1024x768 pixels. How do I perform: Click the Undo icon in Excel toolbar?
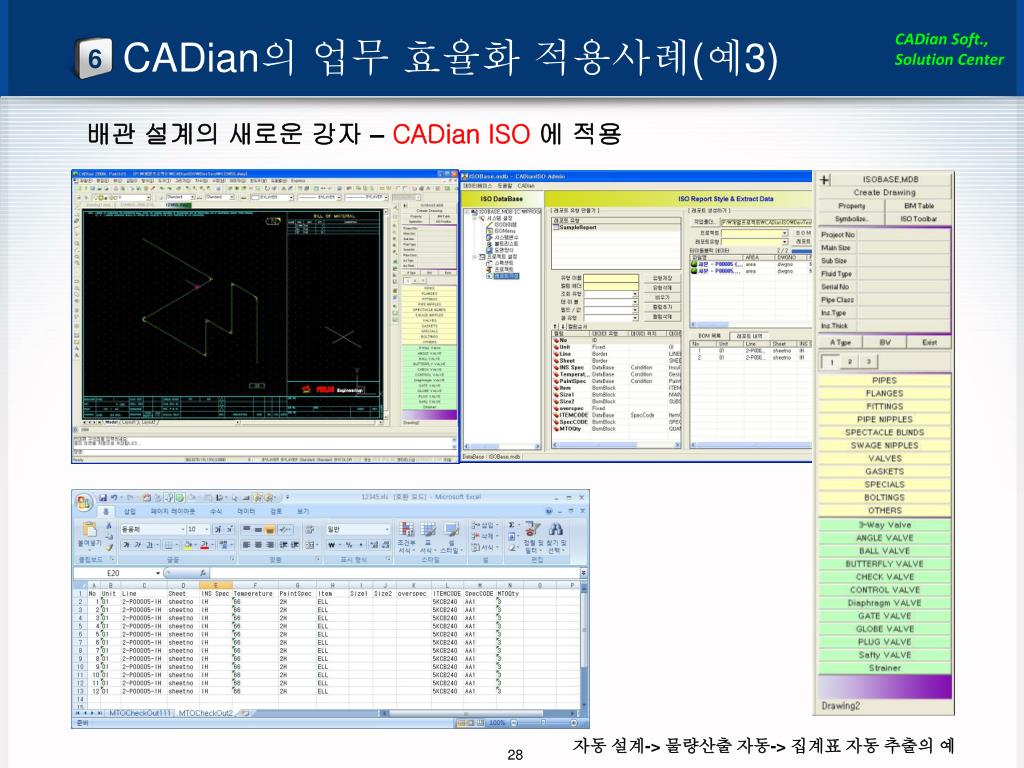click(x=114, y=498)
